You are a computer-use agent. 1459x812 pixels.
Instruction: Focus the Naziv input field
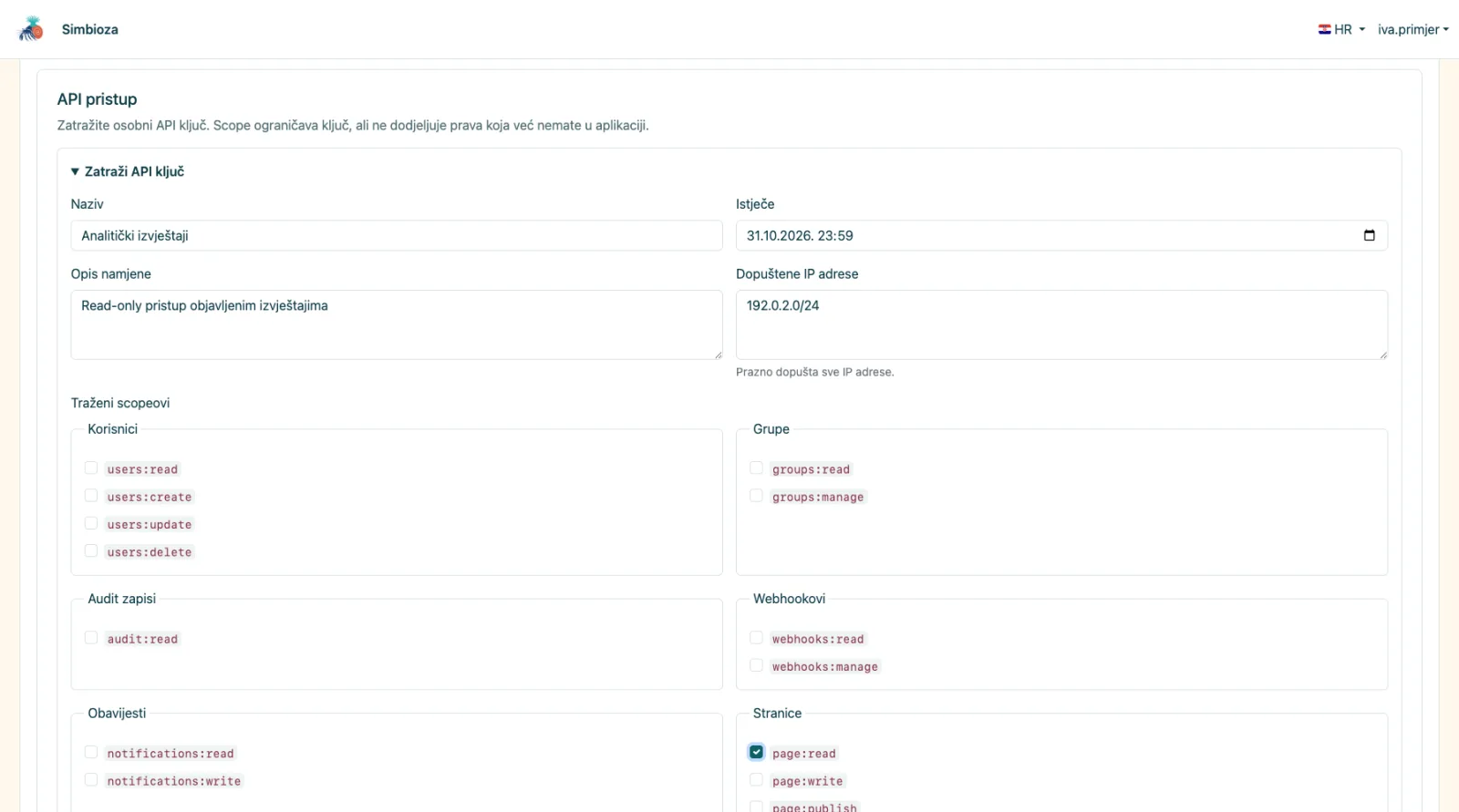(x=397, y=236)
